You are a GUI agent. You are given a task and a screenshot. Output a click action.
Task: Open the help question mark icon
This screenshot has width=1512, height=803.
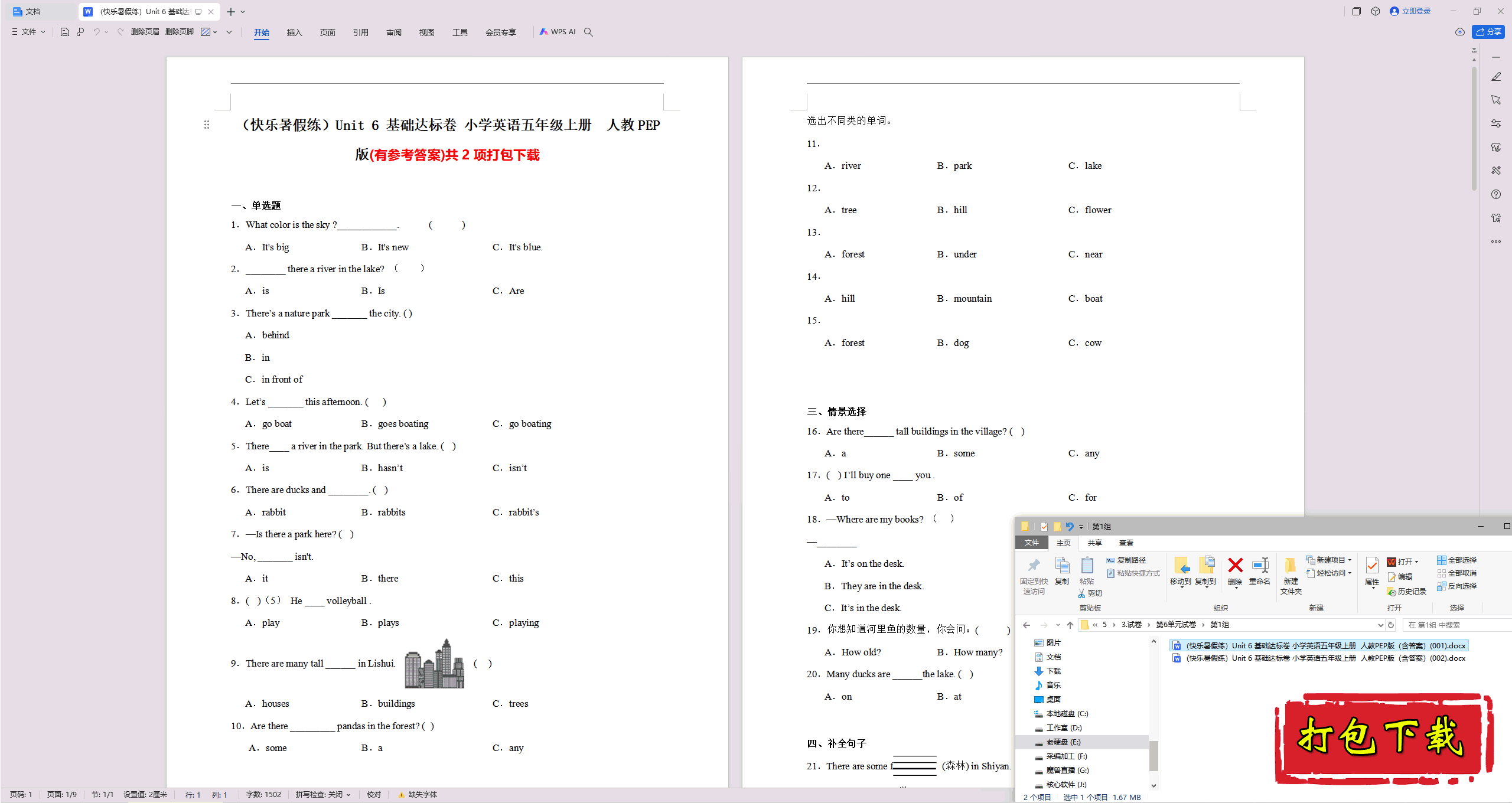click(x=1495, y=194)
